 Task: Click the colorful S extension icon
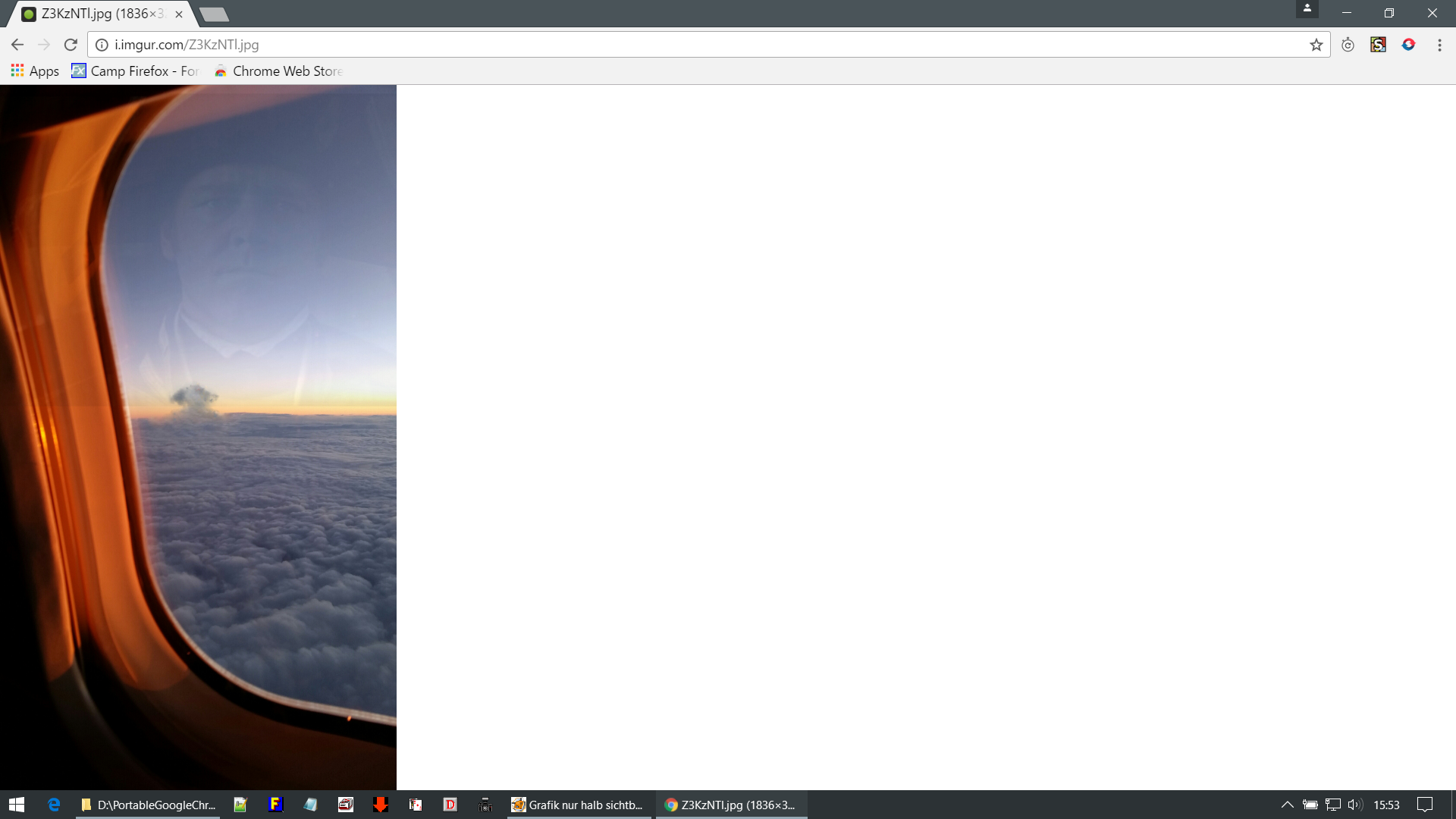coord(1378,45)
